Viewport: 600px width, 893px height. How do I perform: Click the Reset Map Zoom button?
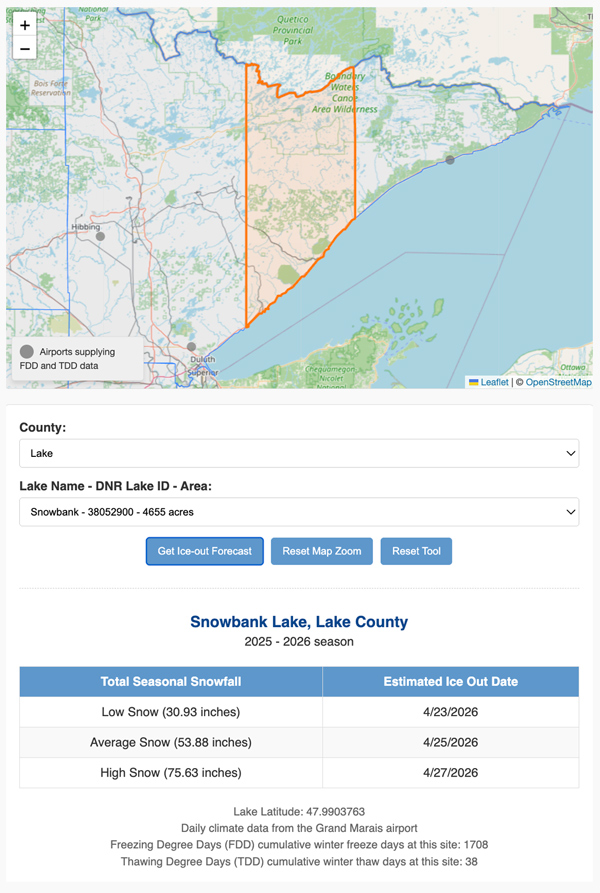(322, 551)
